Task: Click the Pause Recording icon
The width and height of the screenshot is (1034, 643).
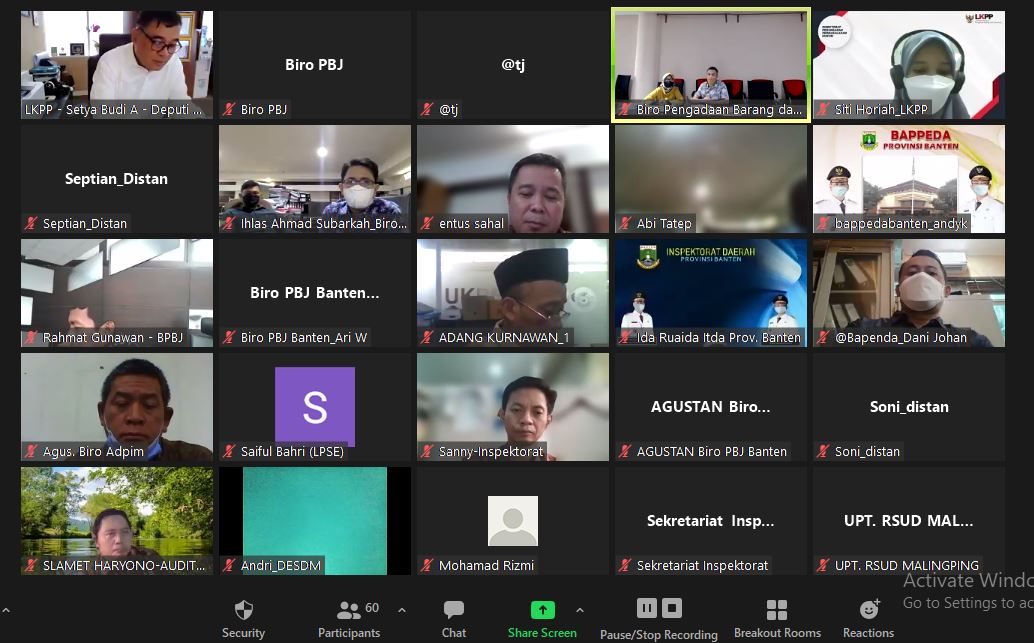Action: [647, 607]
